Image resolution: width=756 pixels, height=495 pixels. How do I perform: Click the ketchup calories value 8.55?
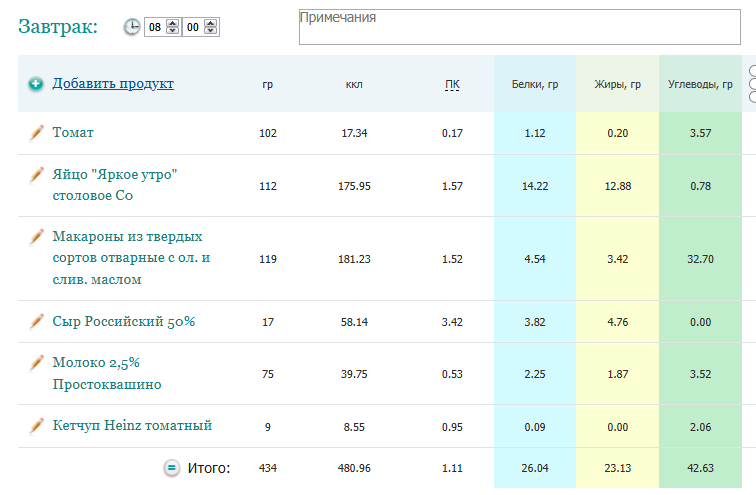354,427
